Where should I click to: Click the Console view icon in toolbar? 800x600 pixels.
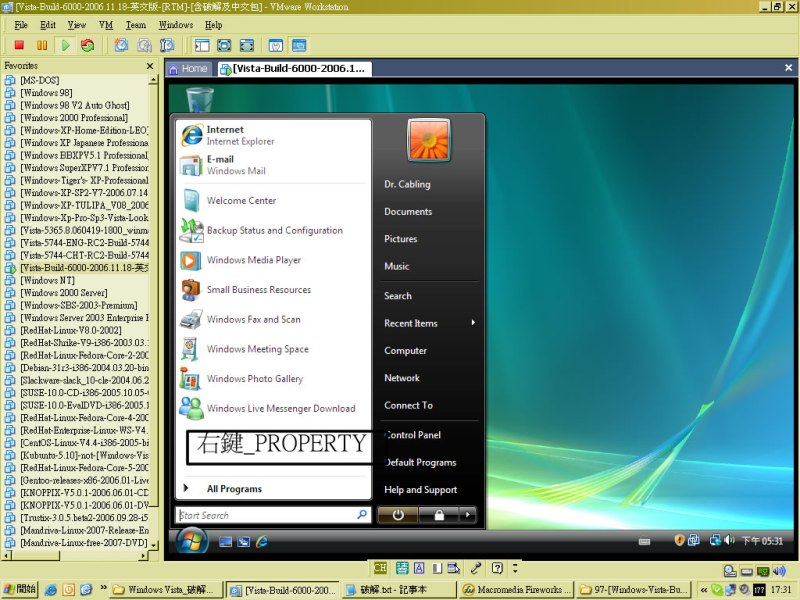299,45
